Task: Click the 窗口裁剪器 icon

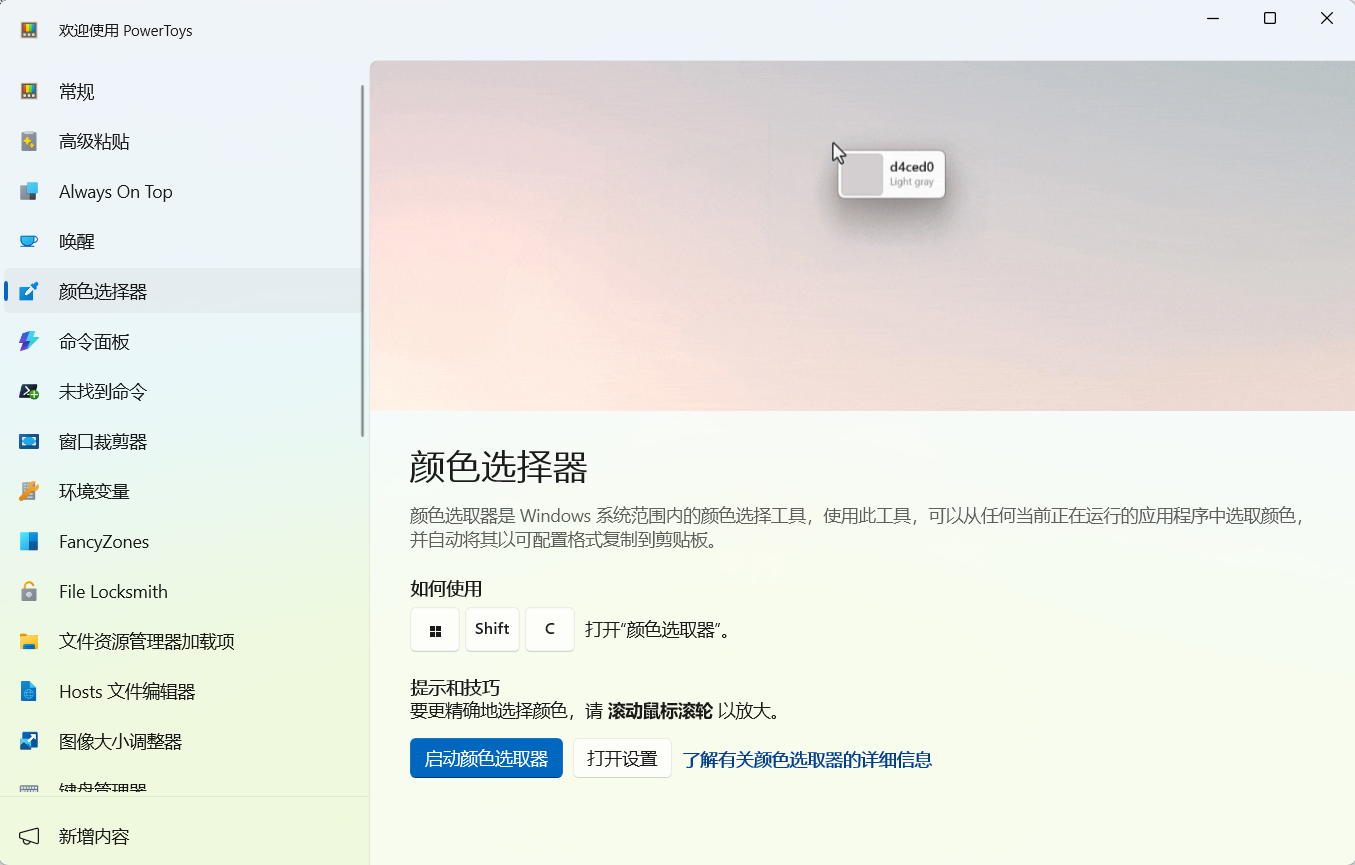Action: point(29,442)
